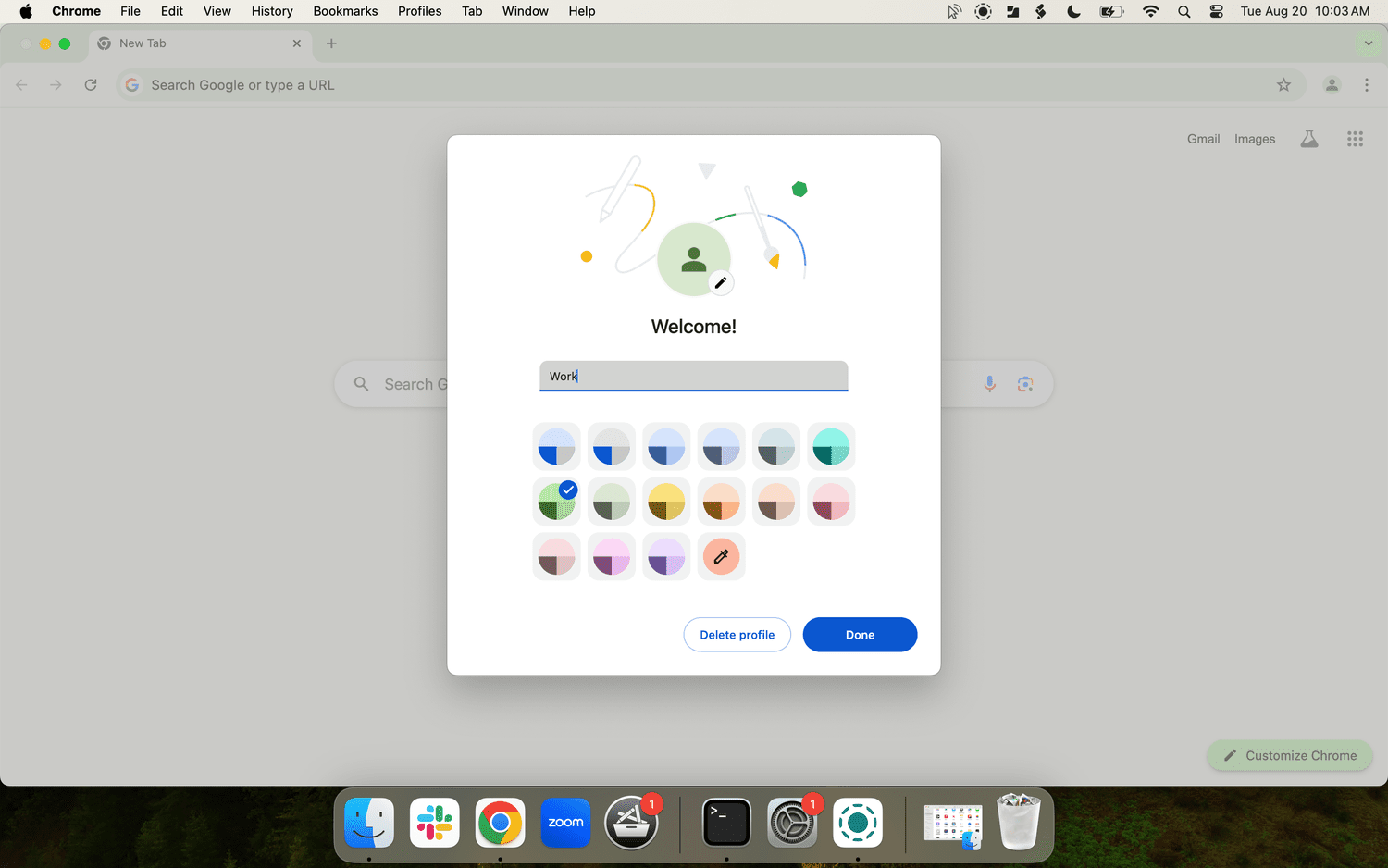Open the custom color eyedropper picker

[x=721, y=557]
